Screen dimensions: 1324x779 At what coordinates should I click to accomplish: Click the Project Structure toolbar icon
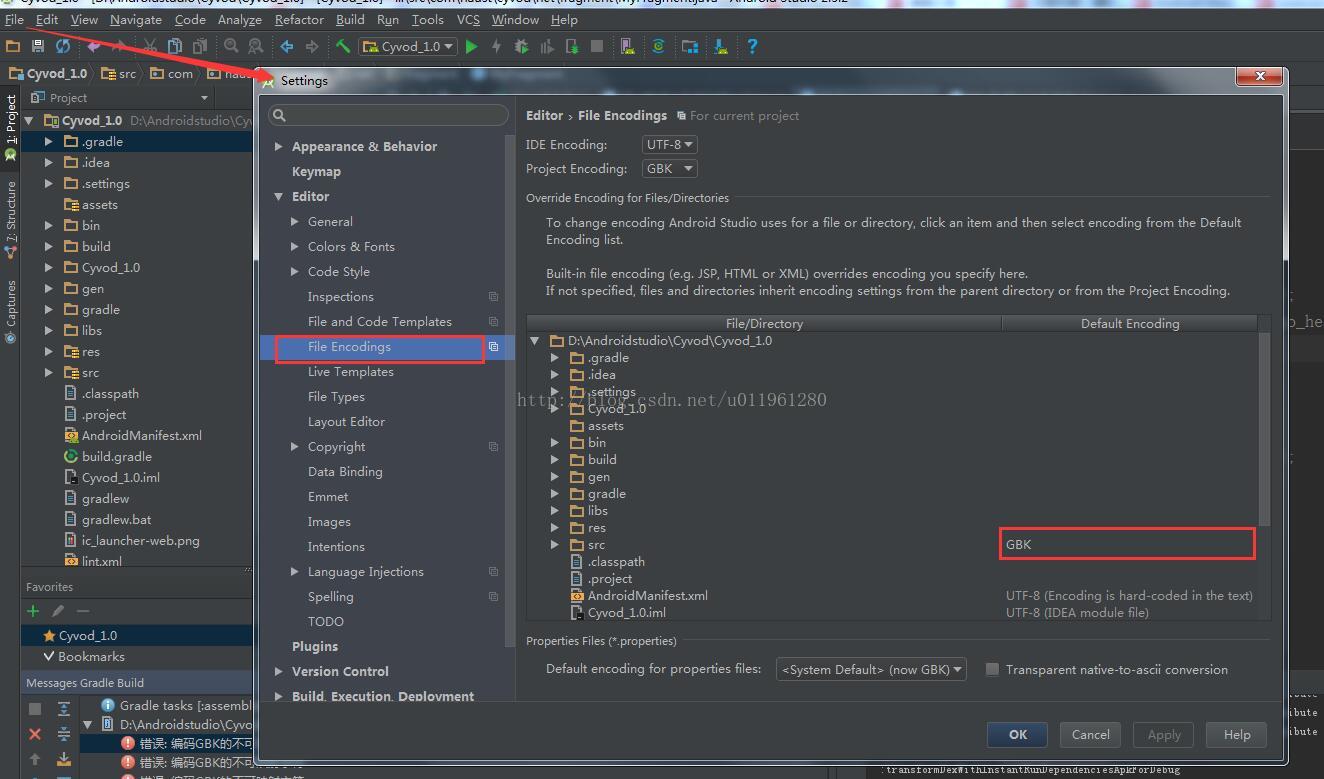point(690,46)
